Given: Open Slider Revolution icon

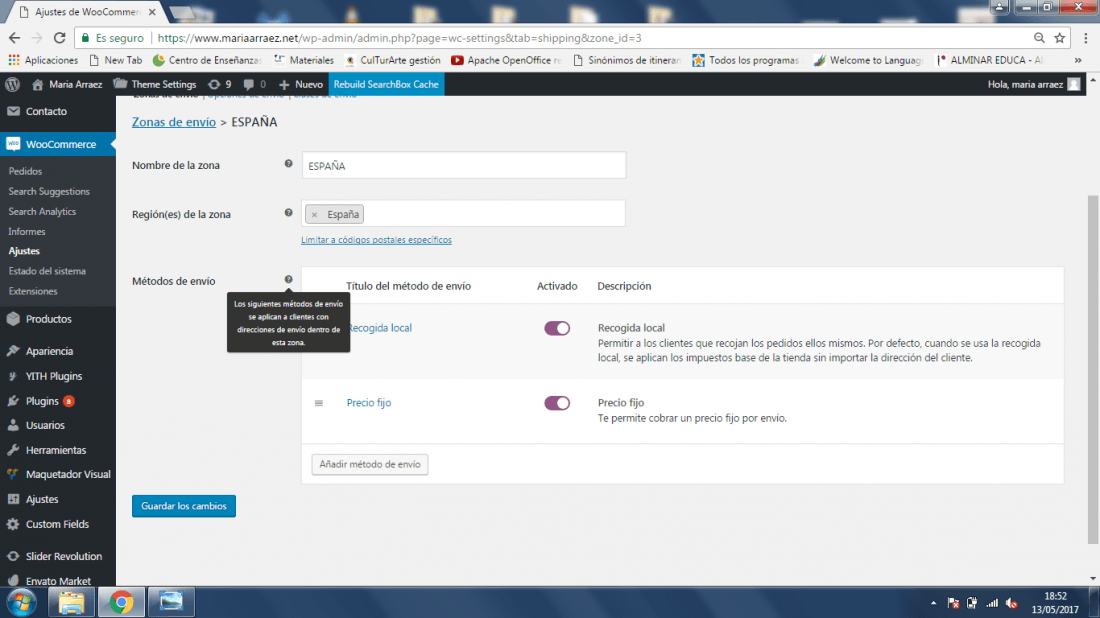Looking at the screenshot, I should click(13, 556).
